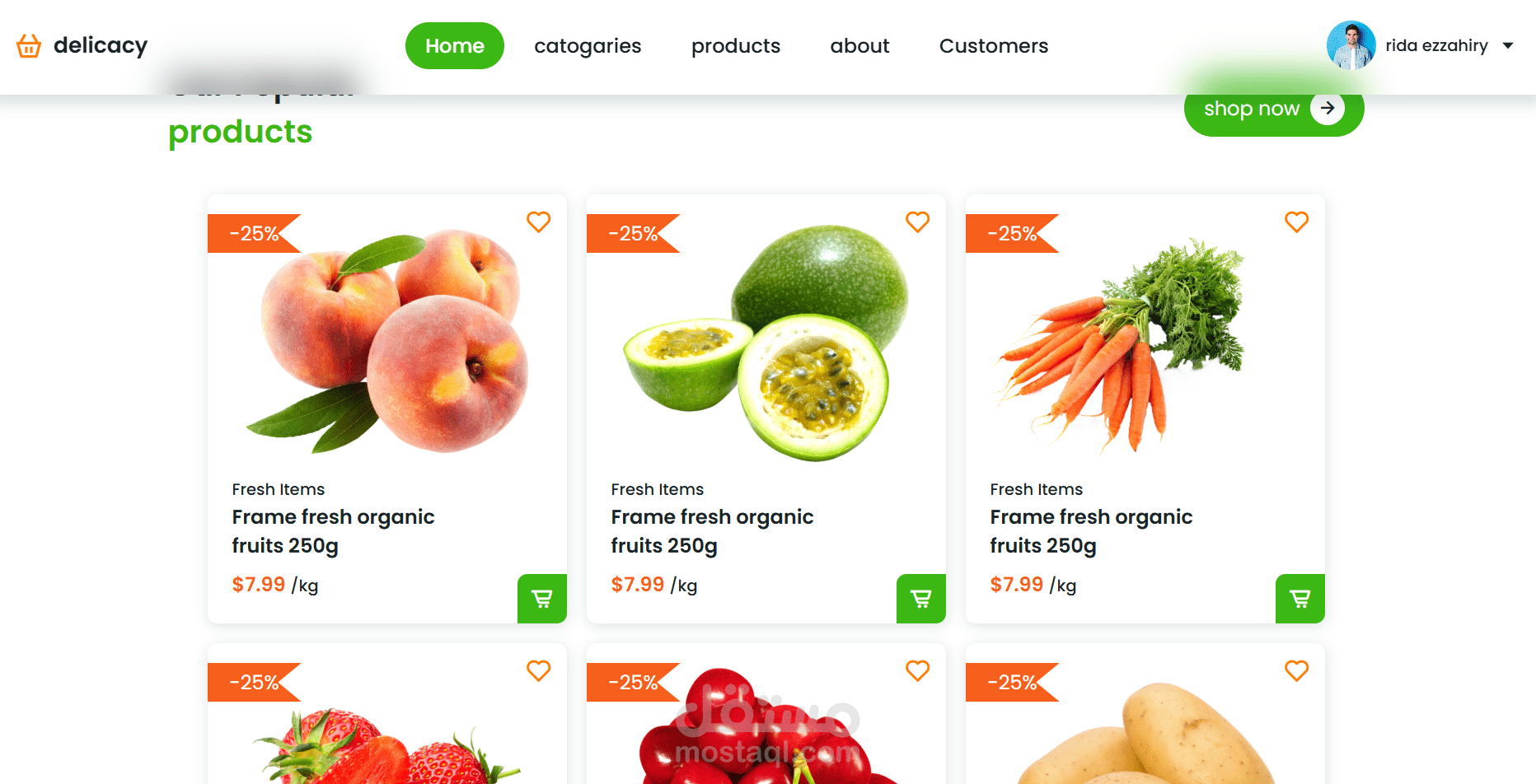The image size is (1536, 784).
Task: Add the carrots product to cart
Action: click(1300, 599)
